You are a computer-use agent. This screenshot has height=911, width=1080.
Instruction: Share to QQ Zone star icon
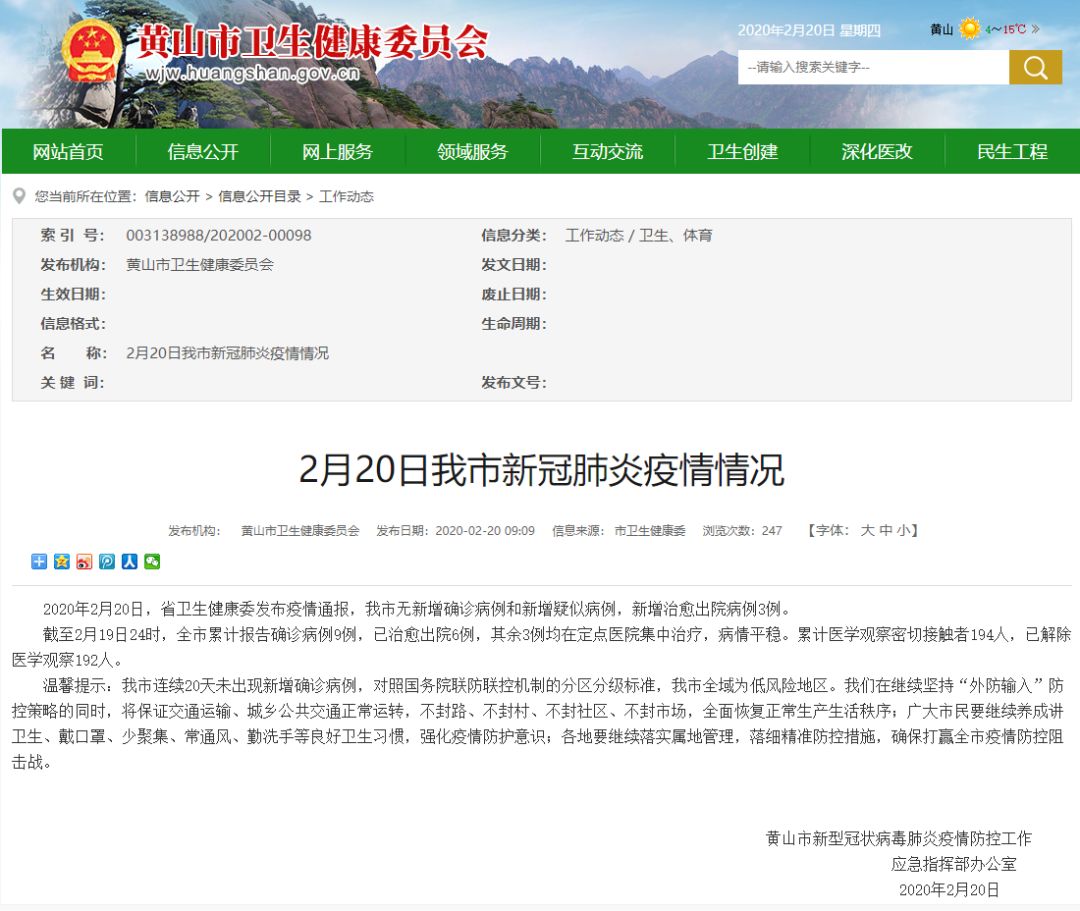pos(62,561)
